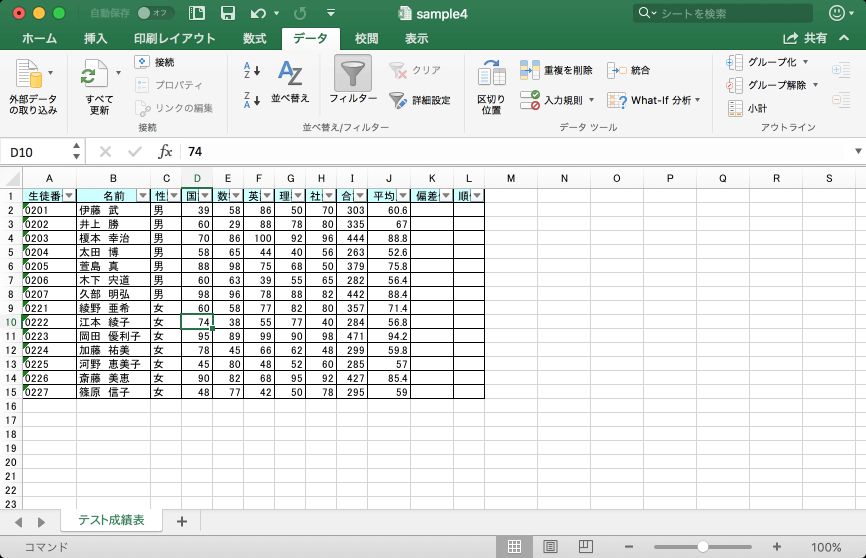The image size is (866, 558).
Task: Open filter dropdown for 性 column
Action: (174, 196)
